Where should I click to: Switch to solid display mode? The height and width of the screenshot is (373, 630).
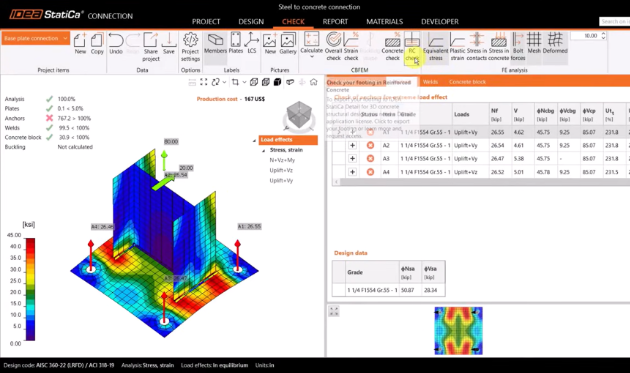(x=277, y=82)
